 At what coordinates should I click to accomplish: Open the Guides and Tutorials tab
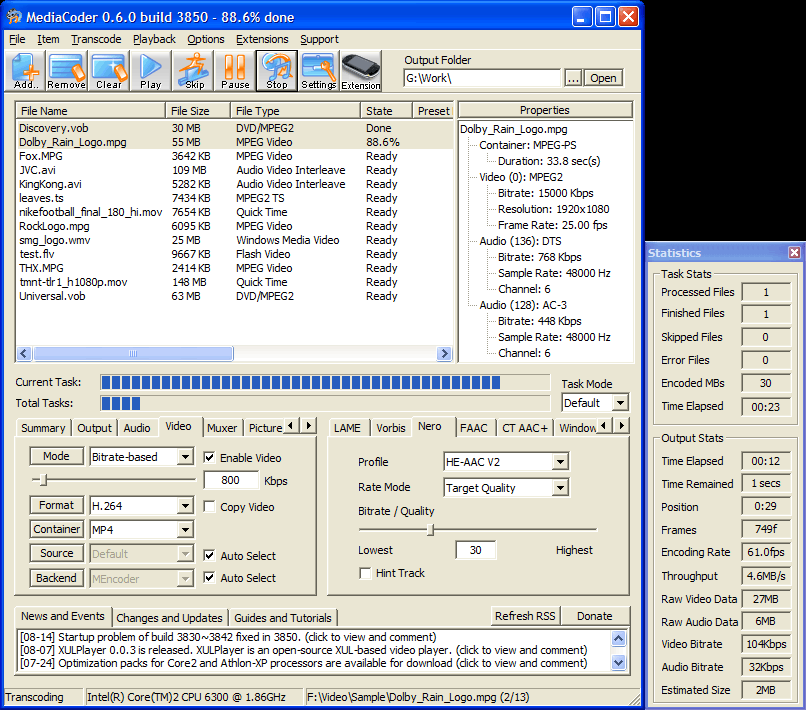click(283, 617)
